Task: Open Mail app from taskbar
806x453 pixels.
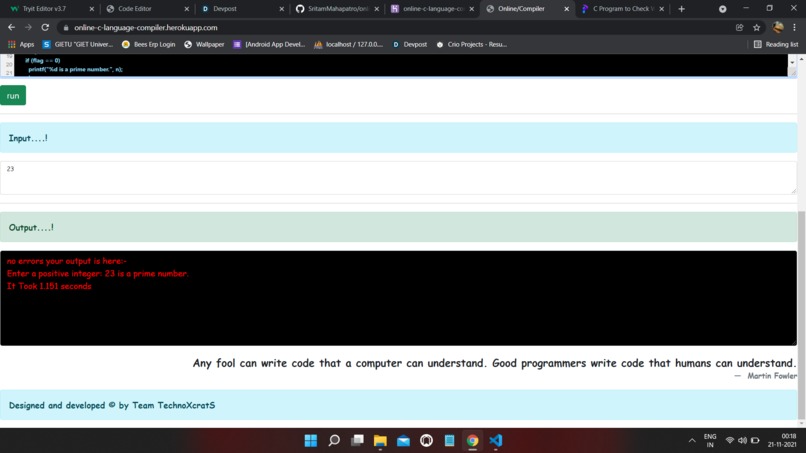Action: coord(404,441)
